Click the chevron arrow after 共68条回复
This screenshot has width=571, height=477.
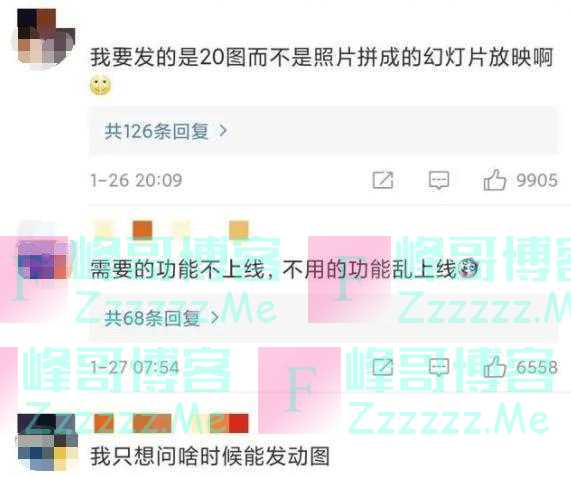(x=215, y=318)
